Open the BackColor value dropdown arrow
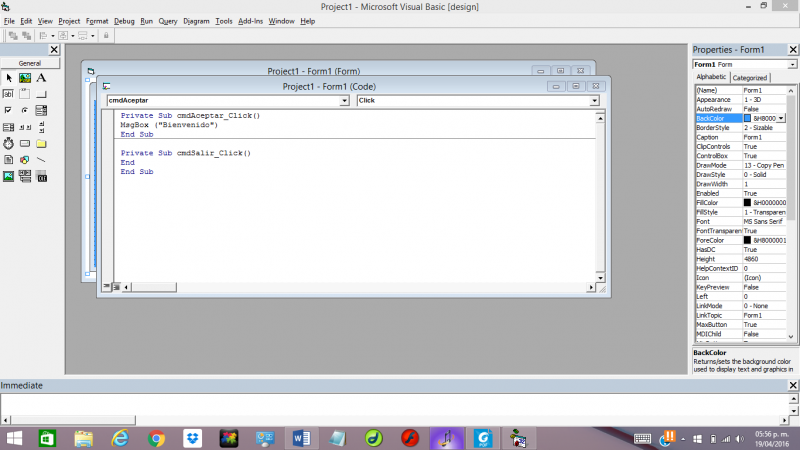Screen dimensions: 800x450 pos(781,118)
